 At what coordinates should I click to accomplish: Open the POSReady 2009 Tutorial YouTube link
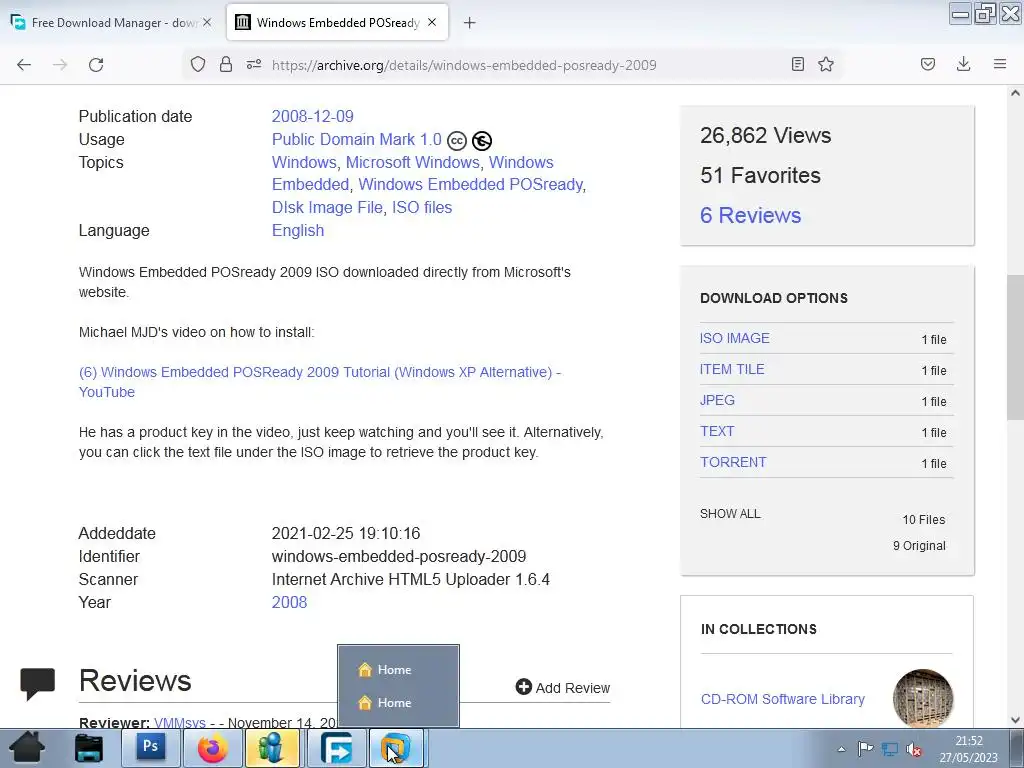pyautogui.click(x=320, y=382)
